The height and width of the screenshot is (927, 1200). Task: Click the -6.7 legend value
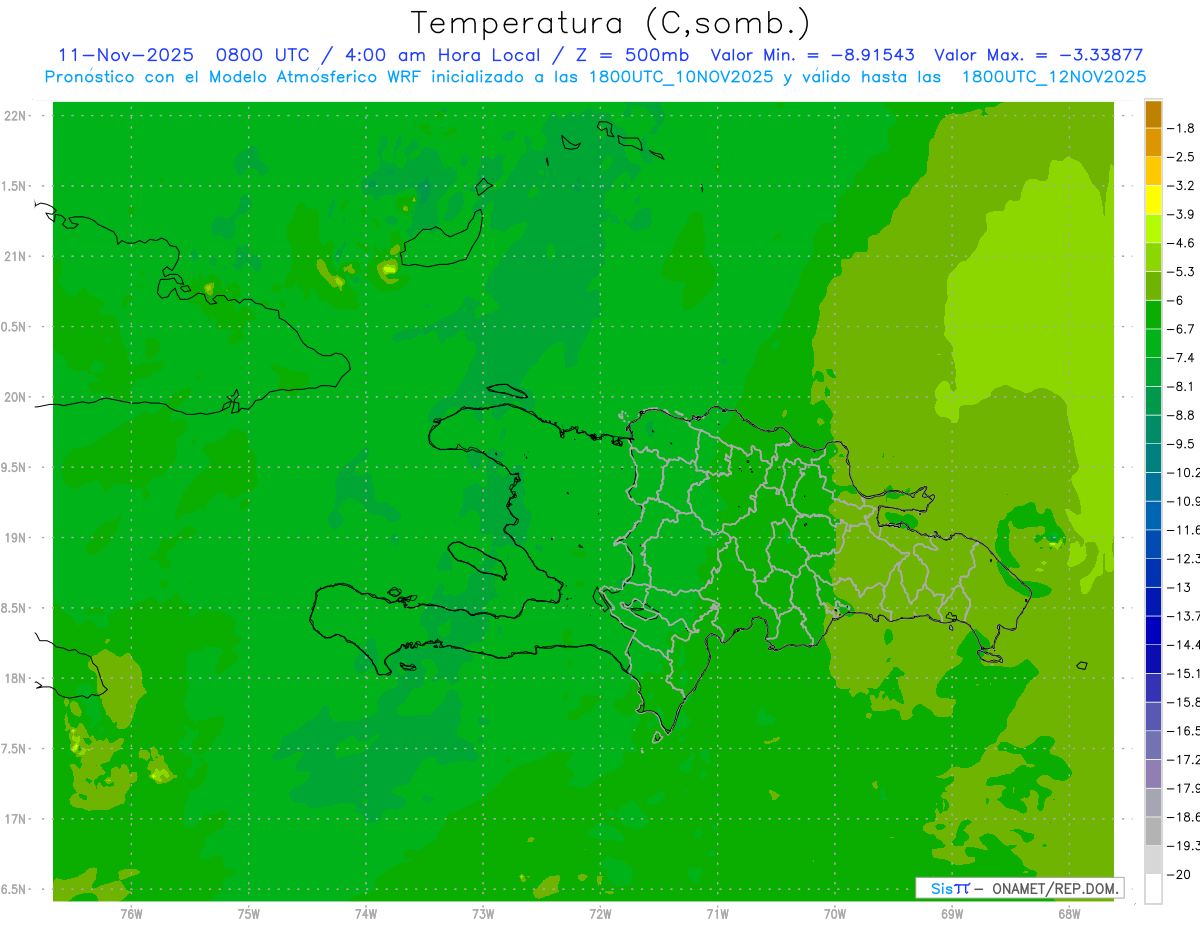click(1182, 329)
